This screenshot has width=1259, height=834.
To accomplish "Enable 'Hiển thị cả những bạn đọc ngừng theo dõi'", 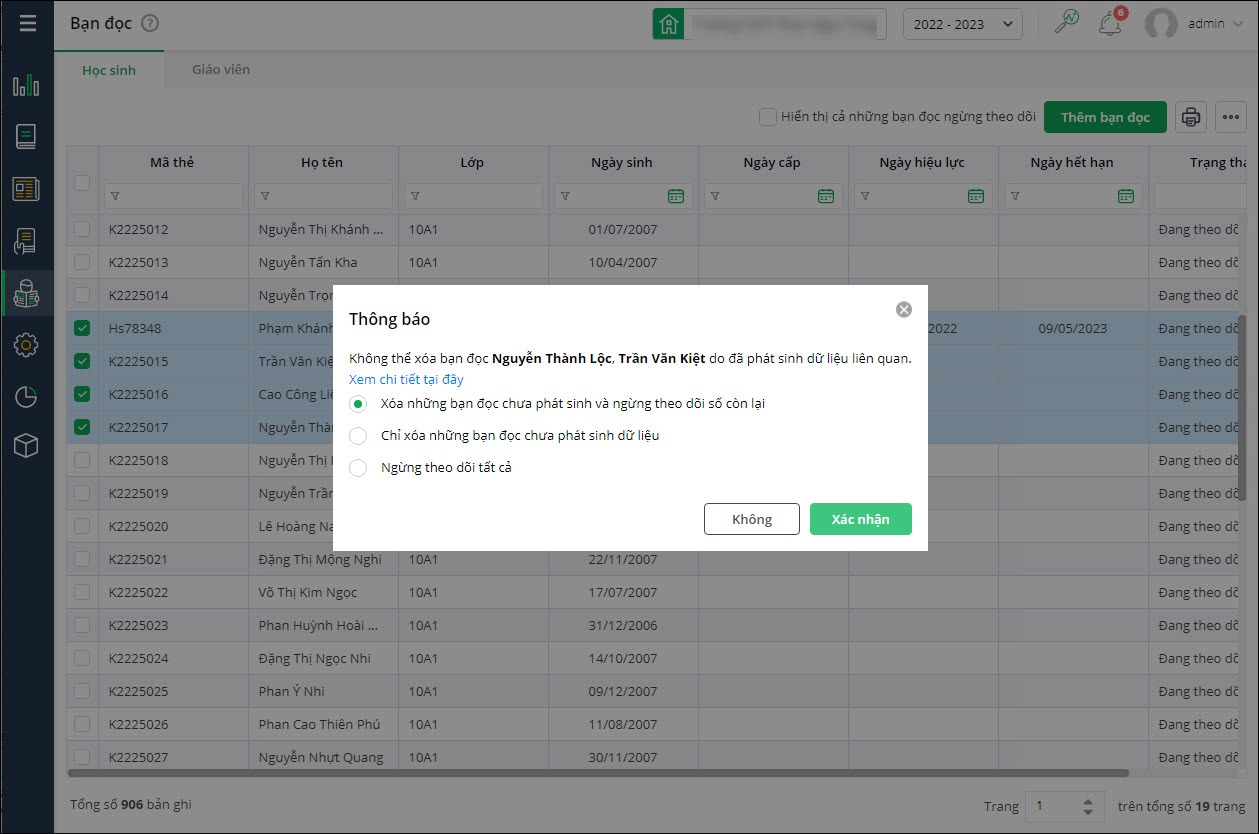I will (x=767, y=117).
